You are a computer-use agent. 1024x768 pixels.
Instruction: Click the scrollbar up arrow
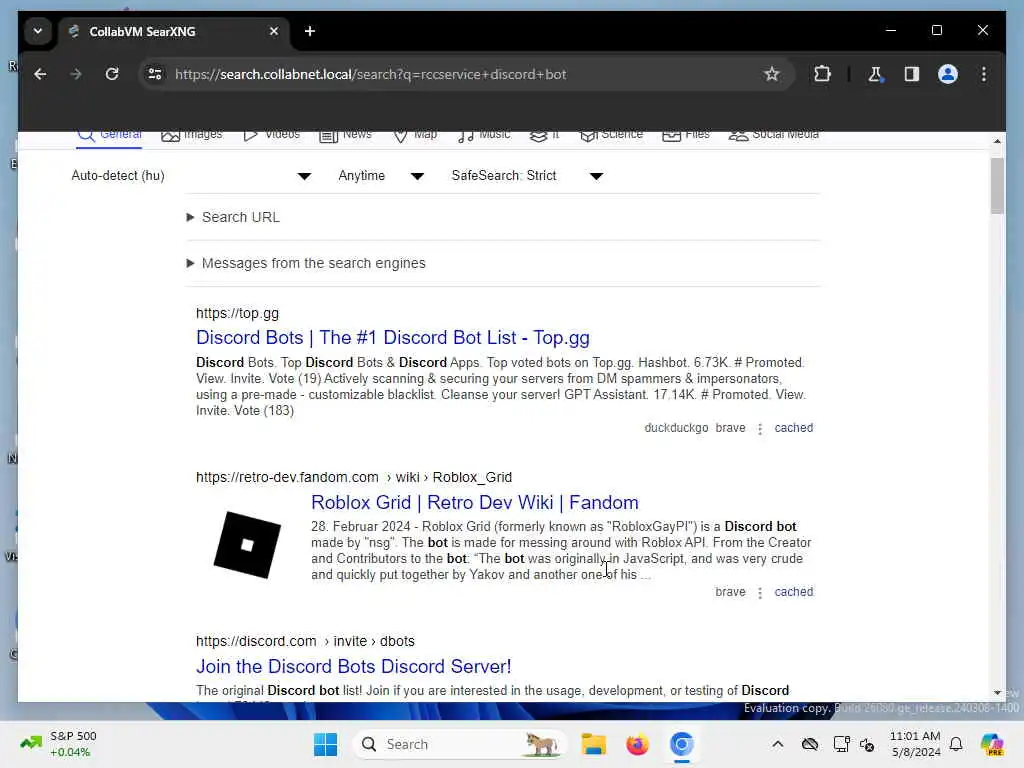(x=997, y=141)
